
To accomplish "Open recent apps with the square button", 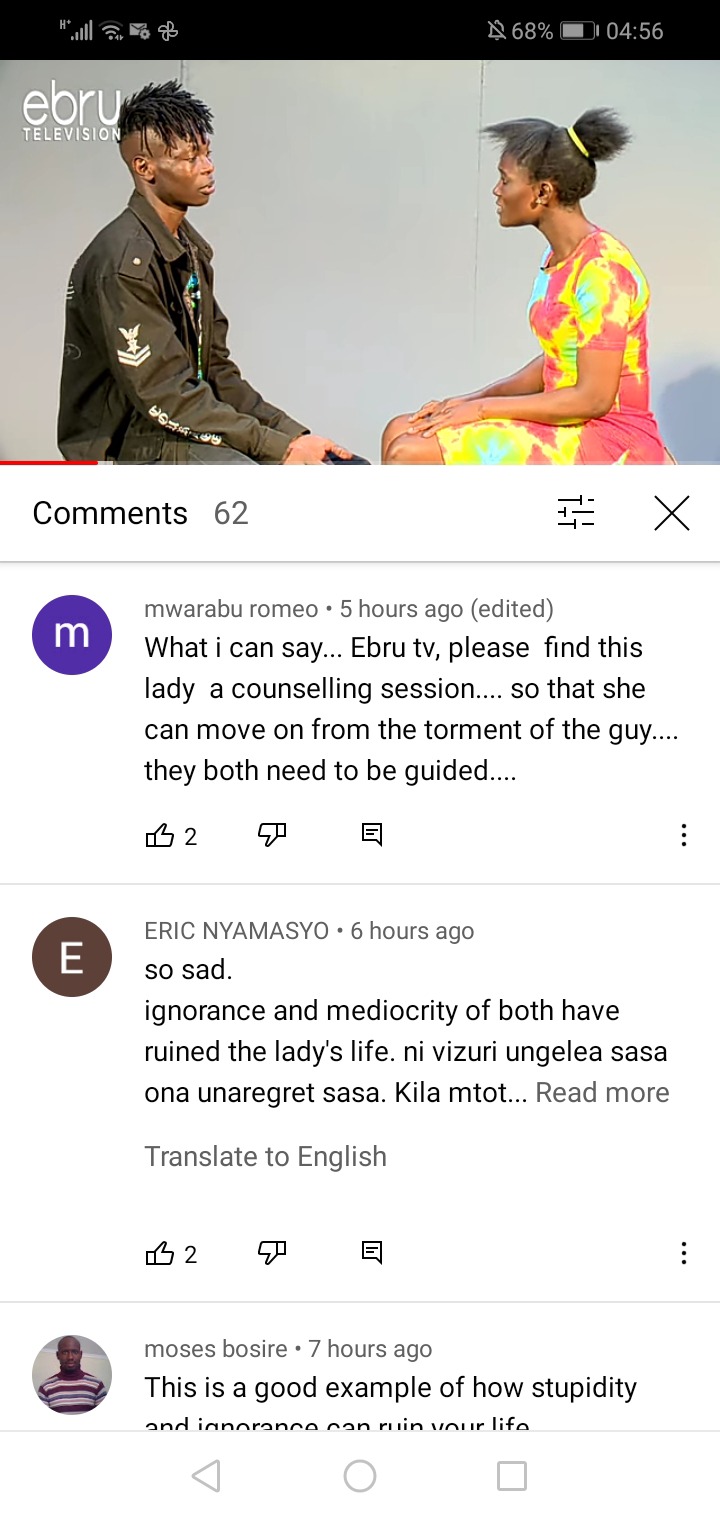I will 512,1476.
